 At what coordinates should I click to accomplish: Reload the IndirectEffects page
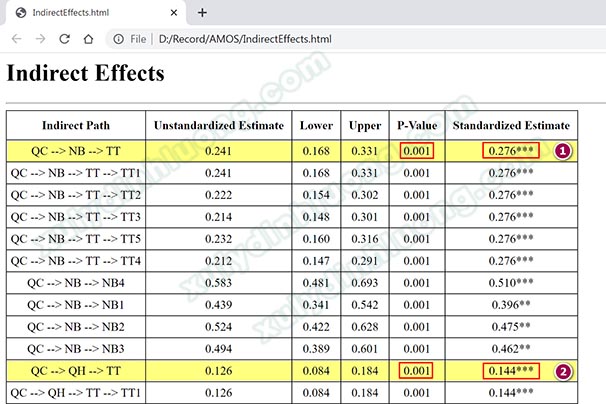64,39
